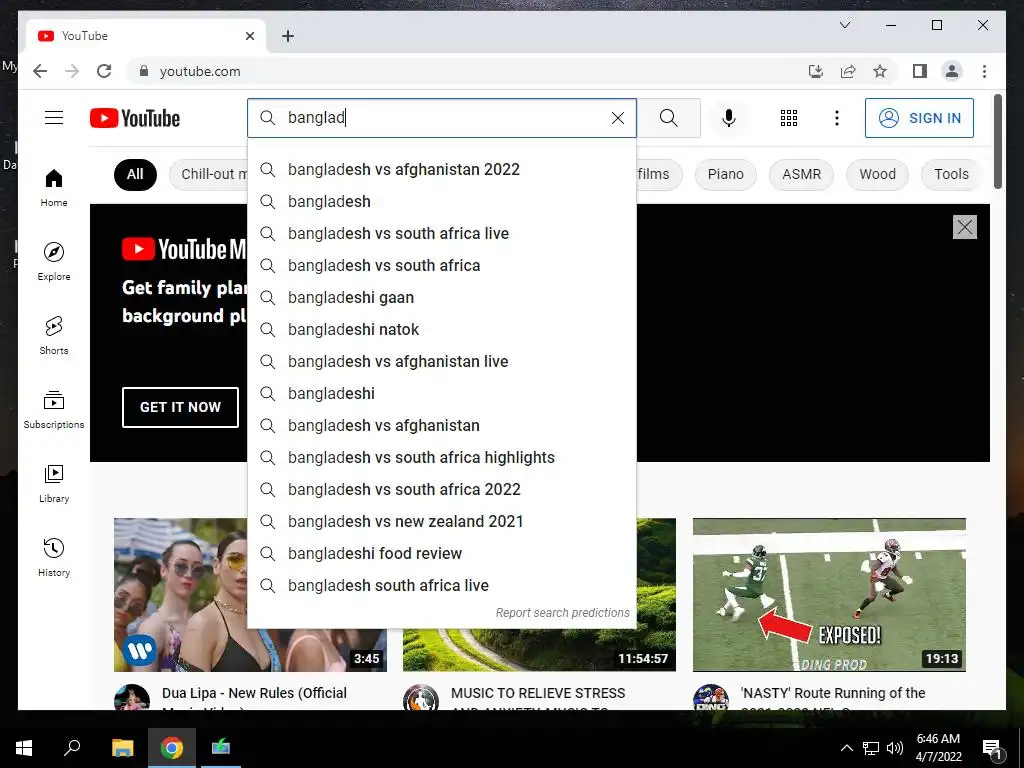Screen dimensions: 1024x768
Task: Show hidden tray icons chevron
Action: 846,748
